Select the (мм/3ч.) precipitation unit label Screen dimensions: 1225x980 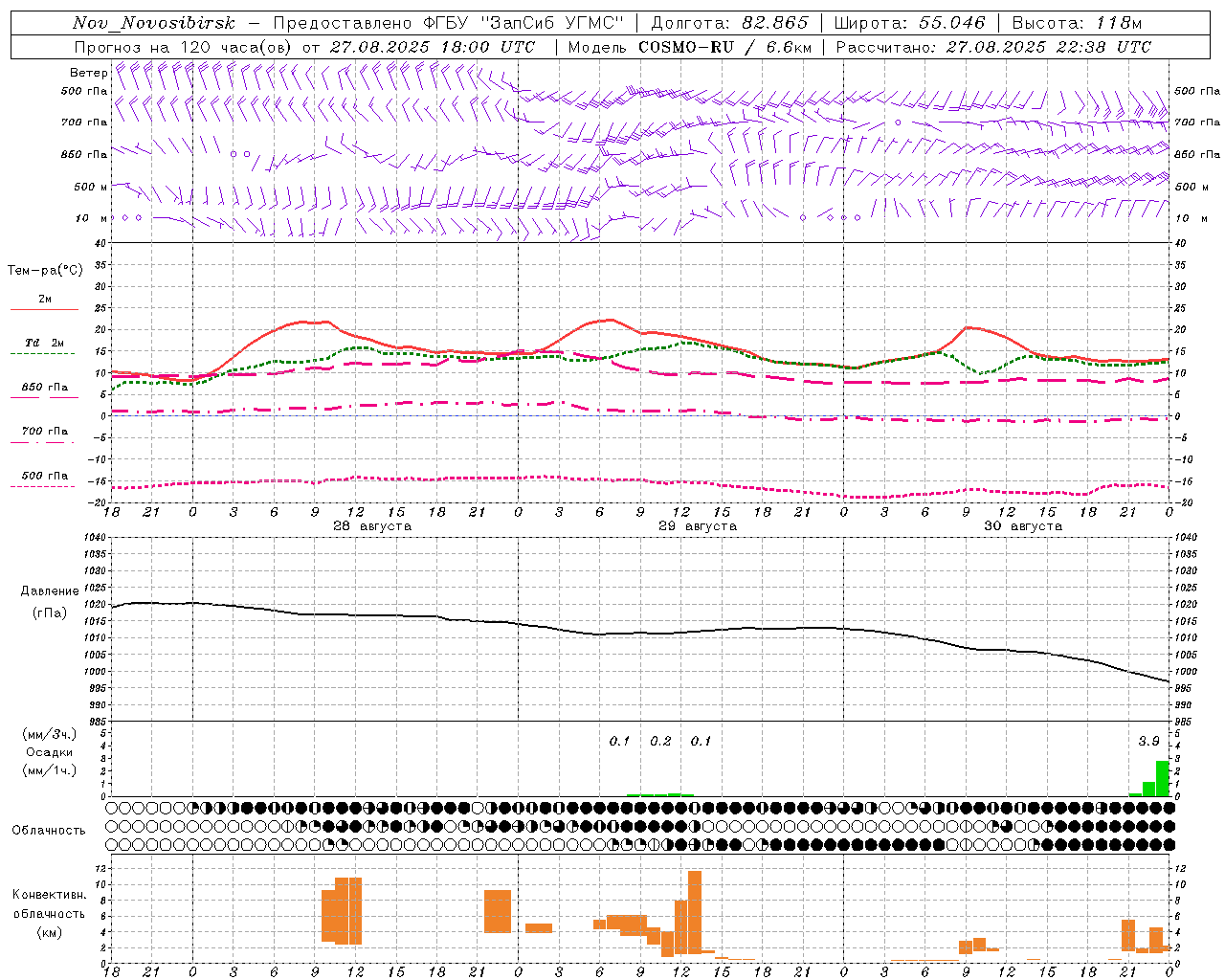[x=50, y=734]
